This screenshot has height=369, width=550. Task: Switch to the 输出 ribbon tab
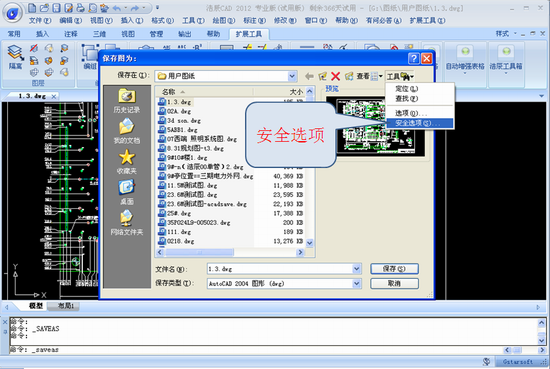[185, 34]
